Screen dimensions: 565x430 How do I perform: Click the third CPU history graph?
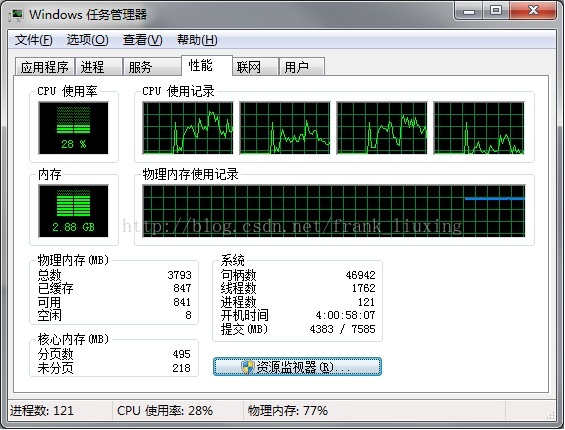coord(382,128)
